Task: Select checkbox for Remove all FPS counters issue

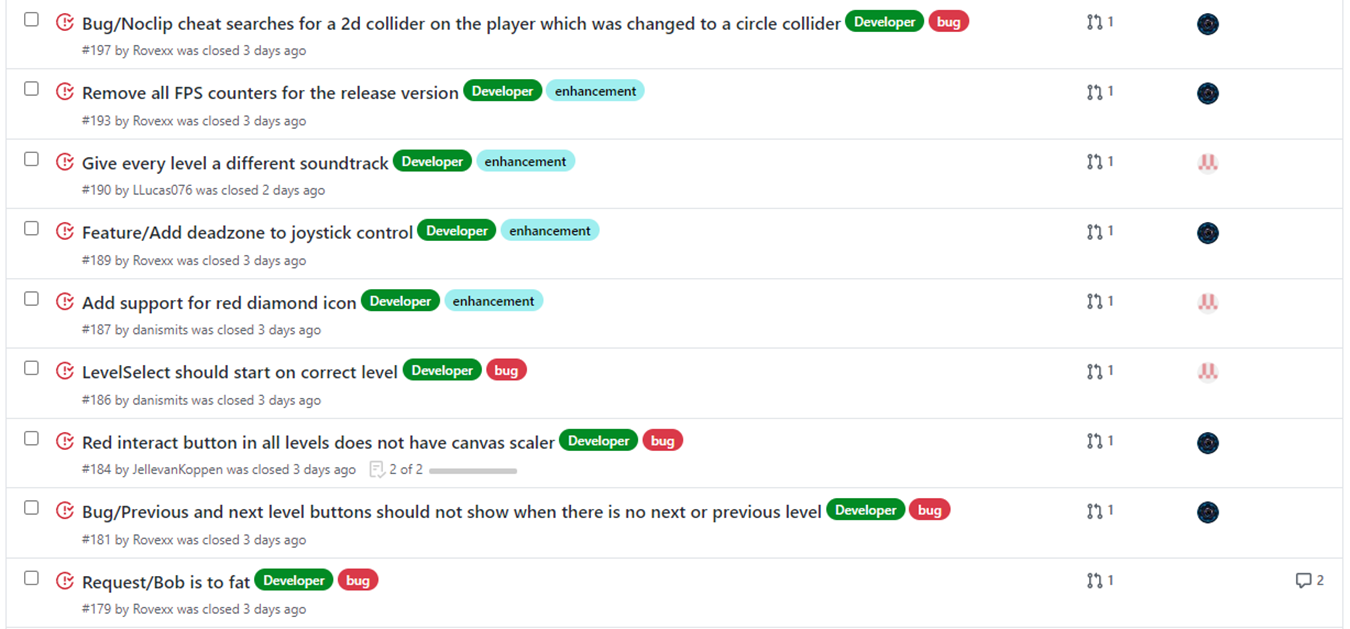Action: pos(31,89)
